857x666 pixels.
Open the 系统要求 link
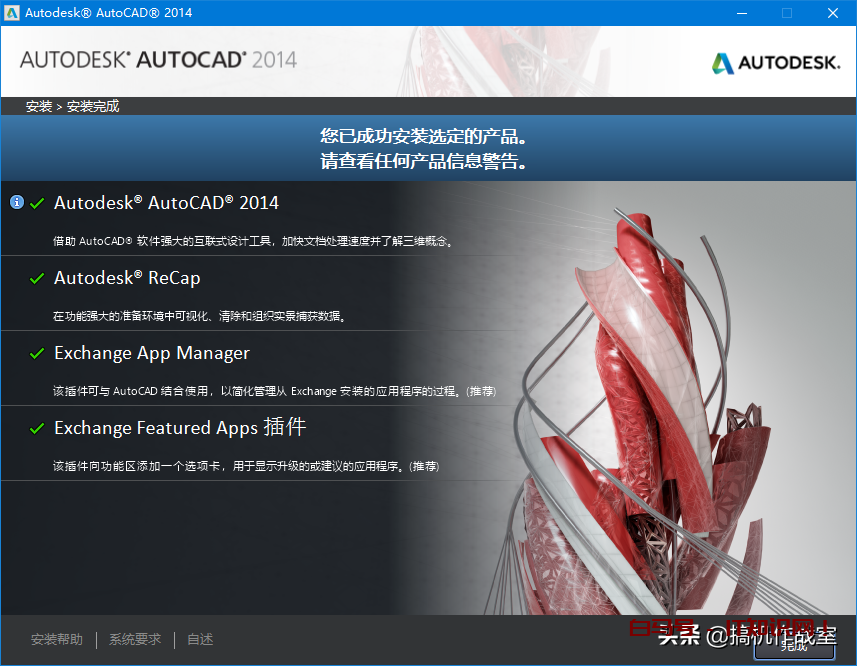tap(134, 639)
